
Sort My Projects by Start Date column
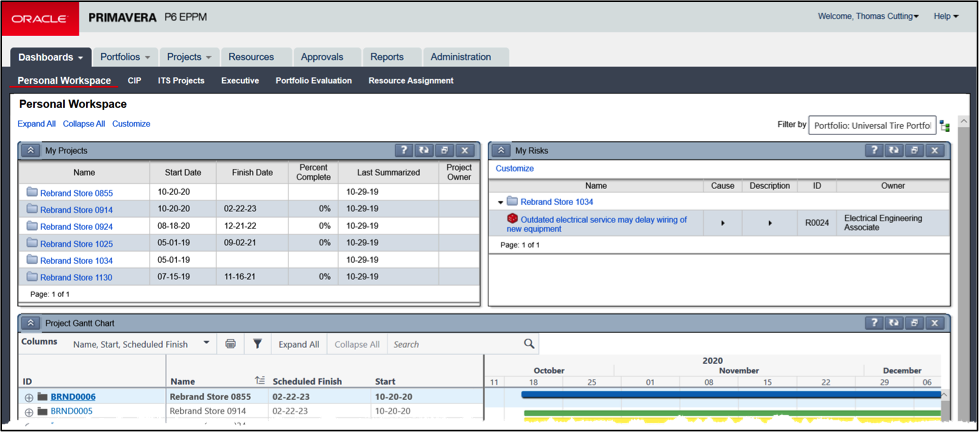click(182, 172)
